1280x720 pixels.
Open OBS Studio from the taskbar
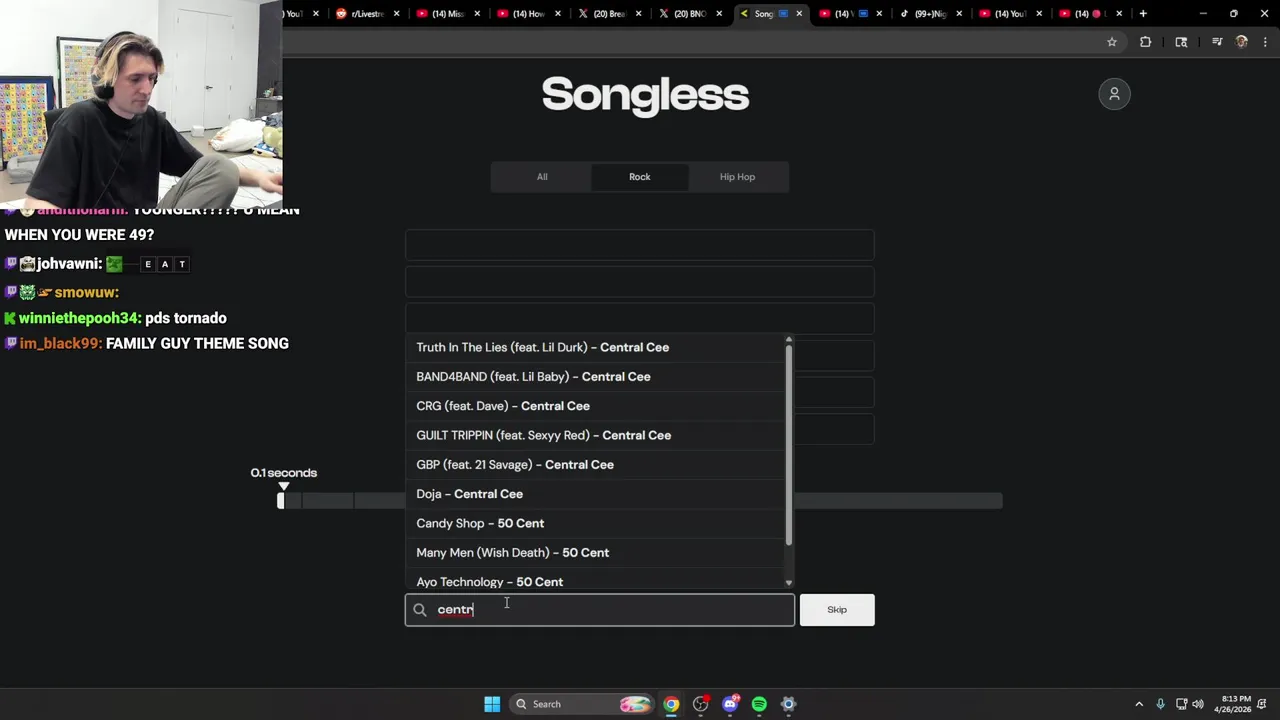tap(700, 704)
